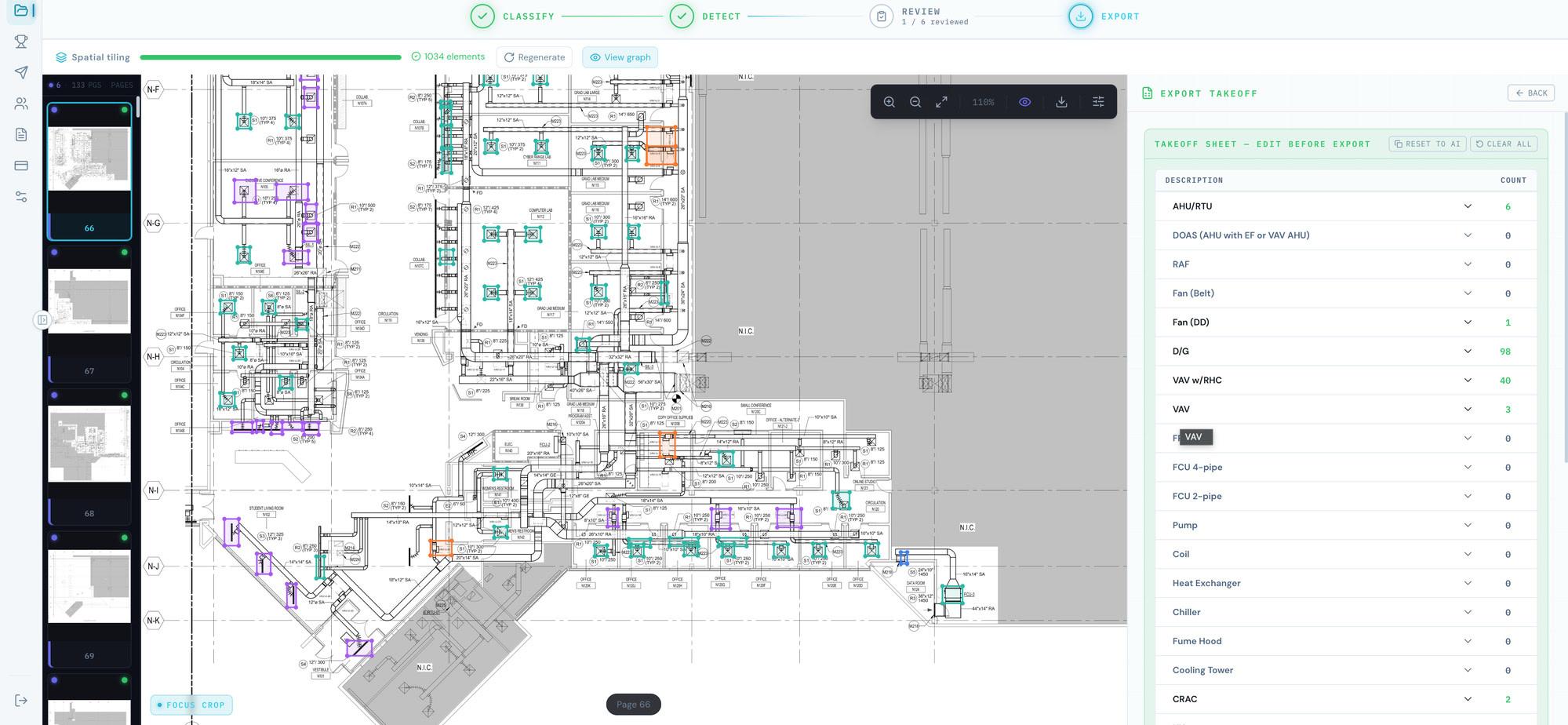This screenshot has height=725, width=1568.
Task: Select page 66 thumbnail
Action: tap(89, 171)
